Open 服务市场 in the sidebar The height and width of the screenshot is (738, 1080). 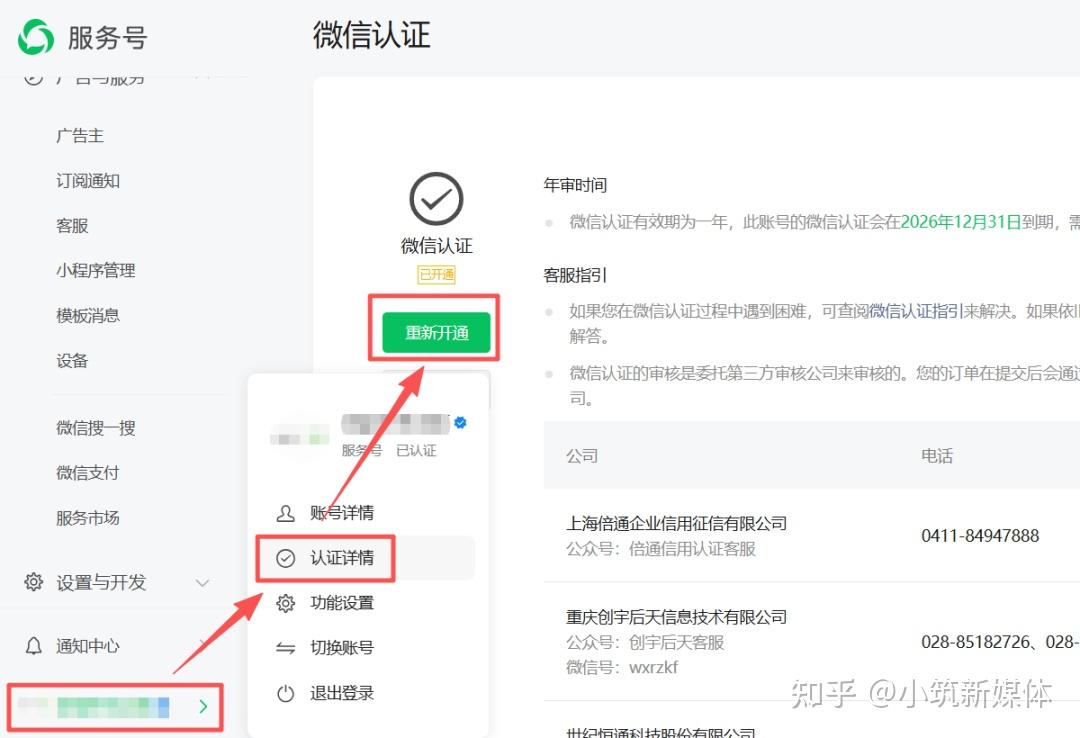pyautogui.click(x=88, y=517)
